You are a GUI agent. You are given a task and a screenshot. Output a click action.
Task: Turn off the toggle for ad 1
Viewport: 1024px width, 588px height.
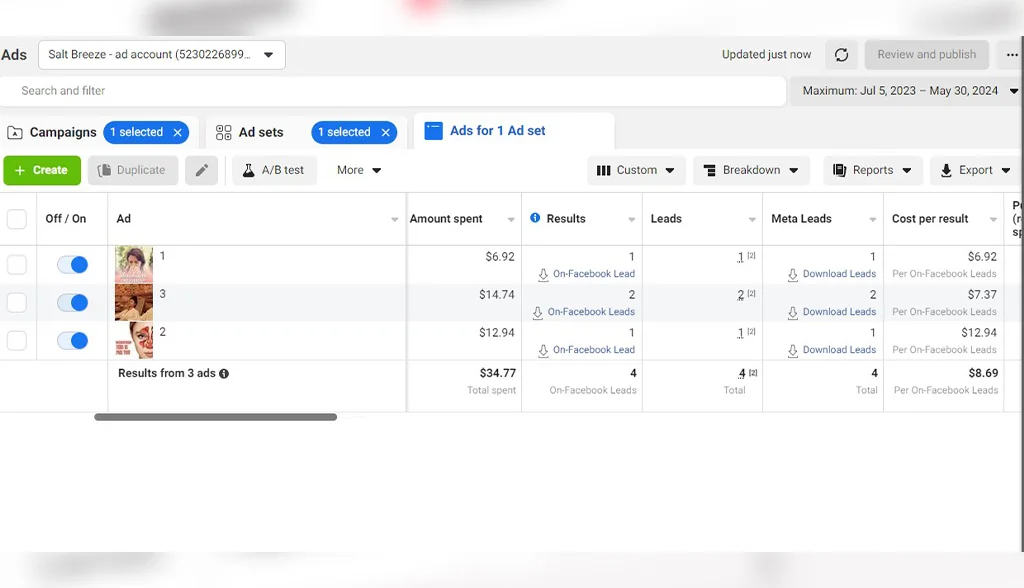pos(72,265)
